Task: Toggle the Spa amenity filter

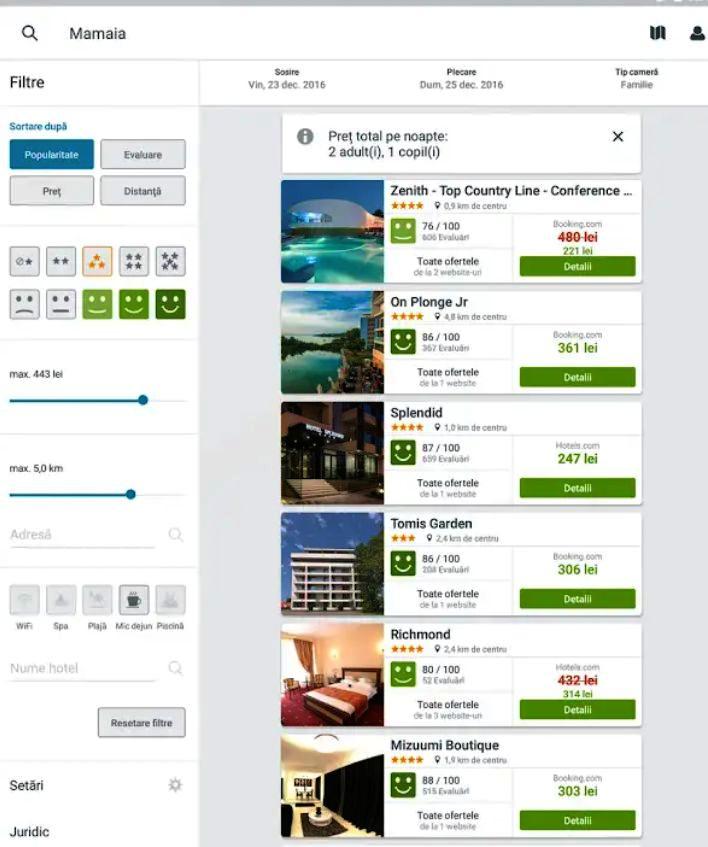Action: 61,600
